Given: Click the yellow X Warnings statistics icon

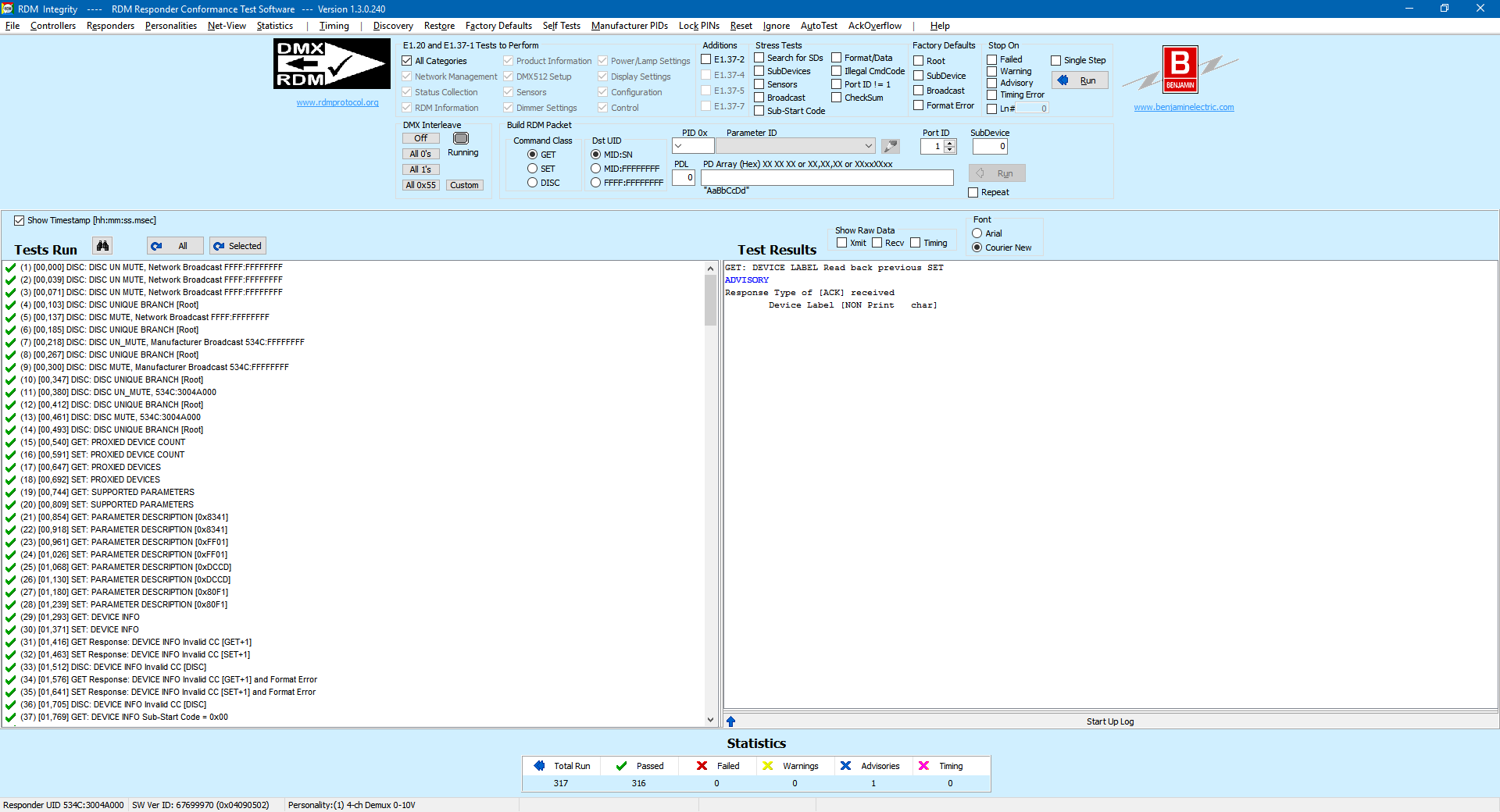Looking at the screenshot, I should pos(768,766).
